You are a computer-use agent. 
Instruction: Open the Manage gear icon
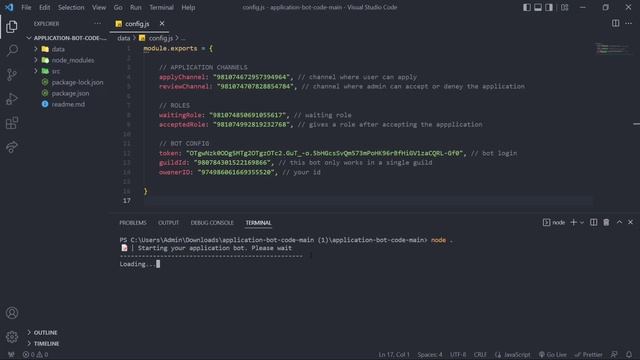coord(12,337)
